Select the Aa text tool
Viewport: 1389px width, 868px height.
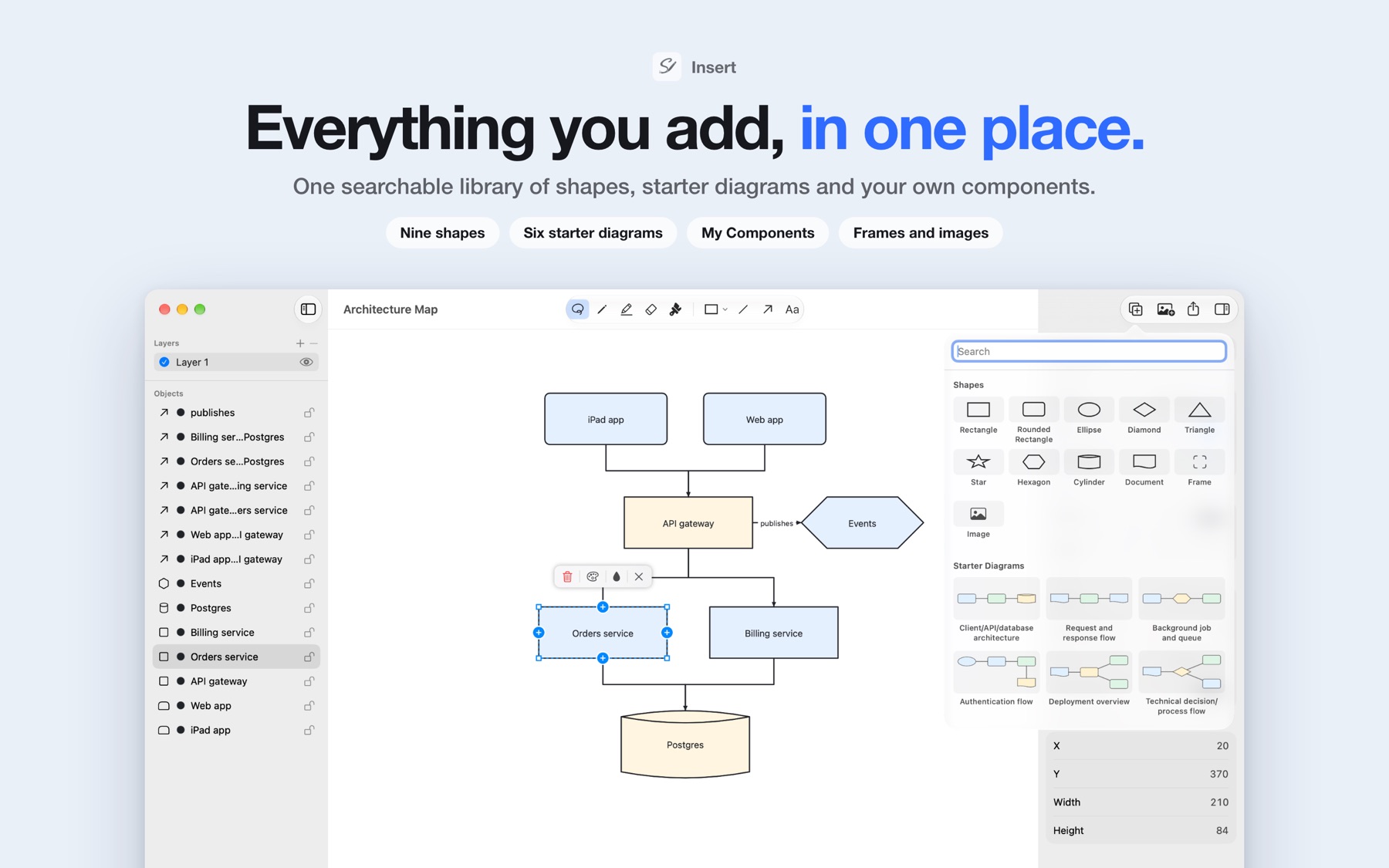coord(792,309)
